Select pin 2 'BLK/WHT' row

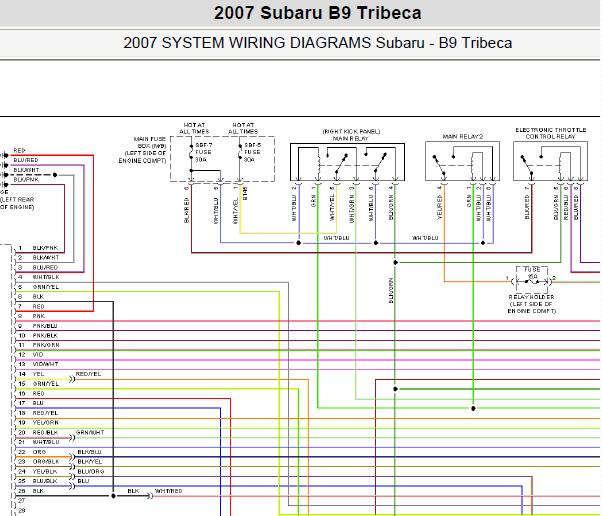coord(38,258)
